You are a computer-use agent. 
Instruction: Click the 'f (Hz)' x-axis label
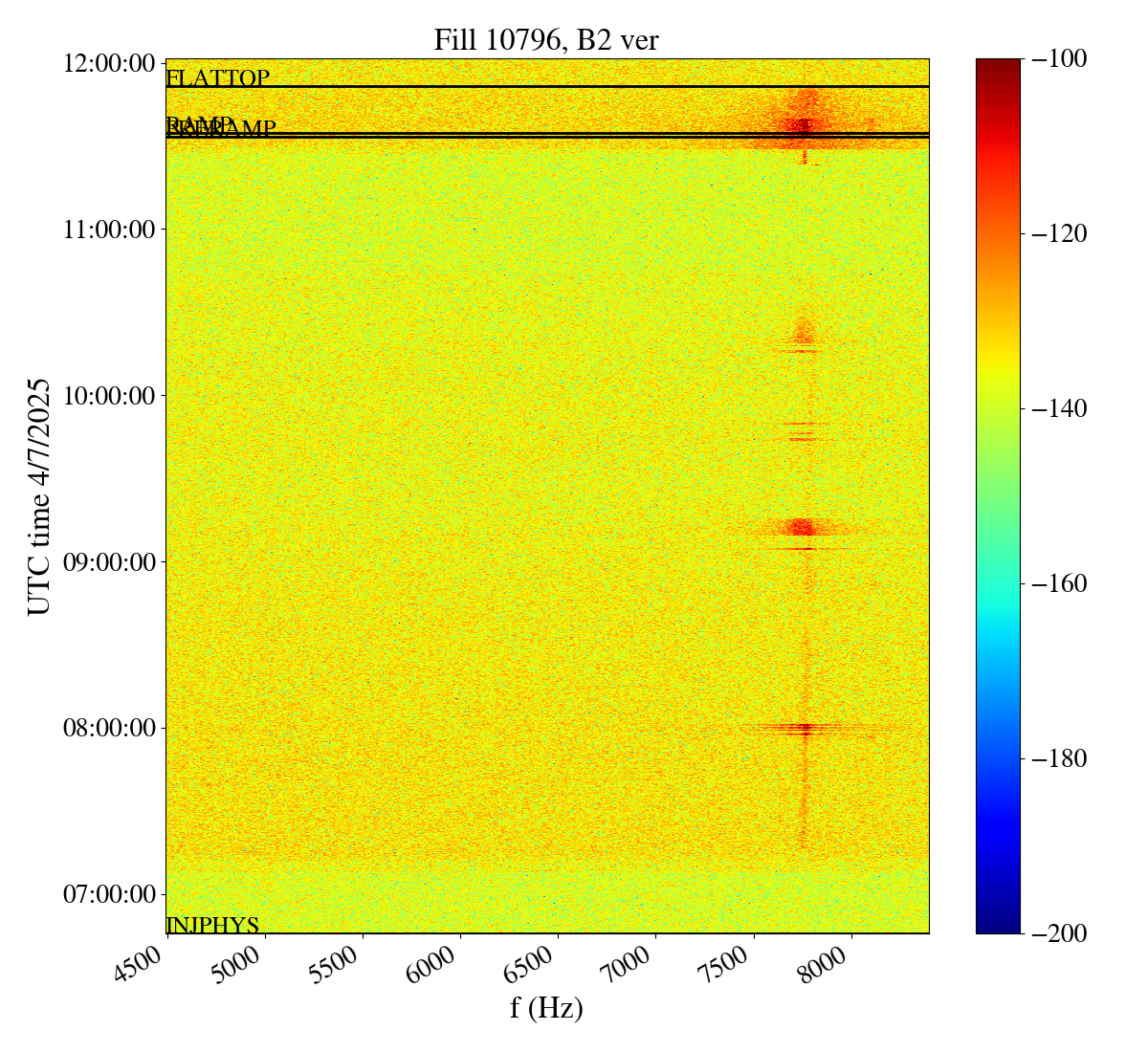point(546,1007)
